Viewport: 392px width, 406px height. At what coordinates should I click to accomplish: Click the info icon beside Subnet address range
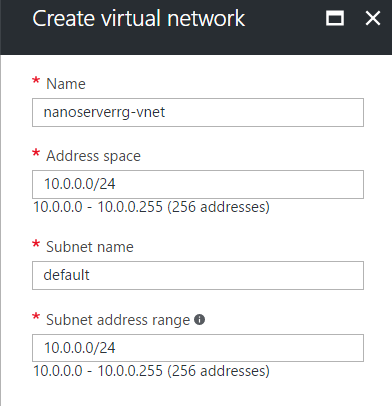199,320
